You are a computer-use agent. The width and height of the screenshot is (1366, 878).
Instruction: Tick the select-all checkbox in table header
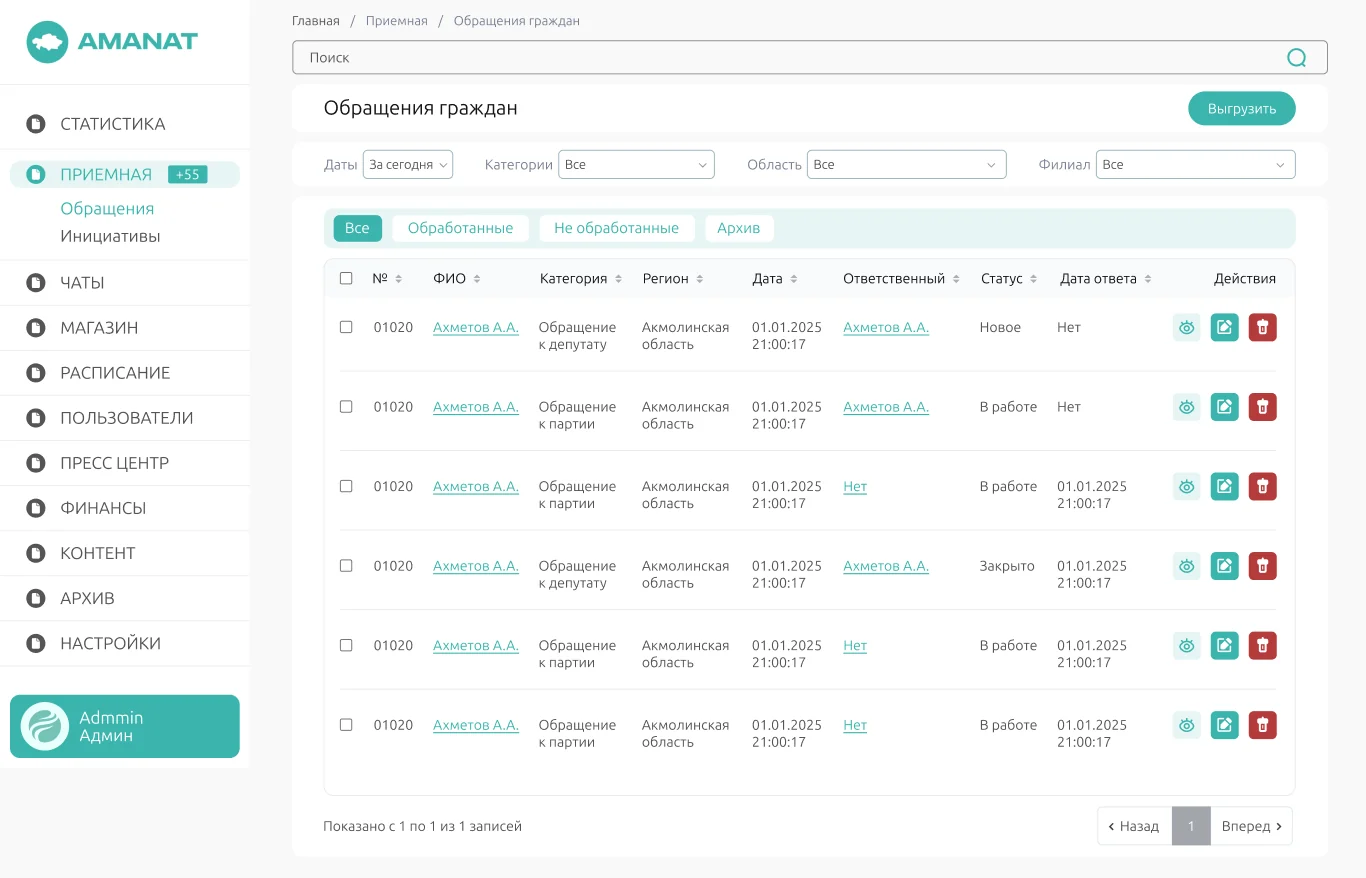point(346,278)
